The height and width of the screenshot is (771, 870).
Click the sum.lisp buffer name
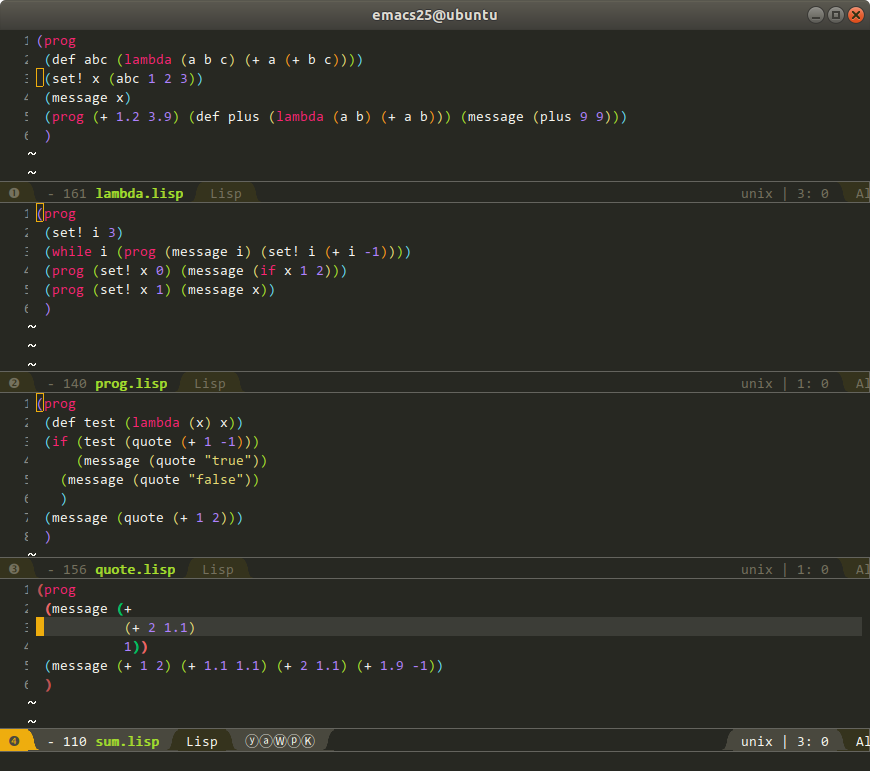click(x=127, y=741)
